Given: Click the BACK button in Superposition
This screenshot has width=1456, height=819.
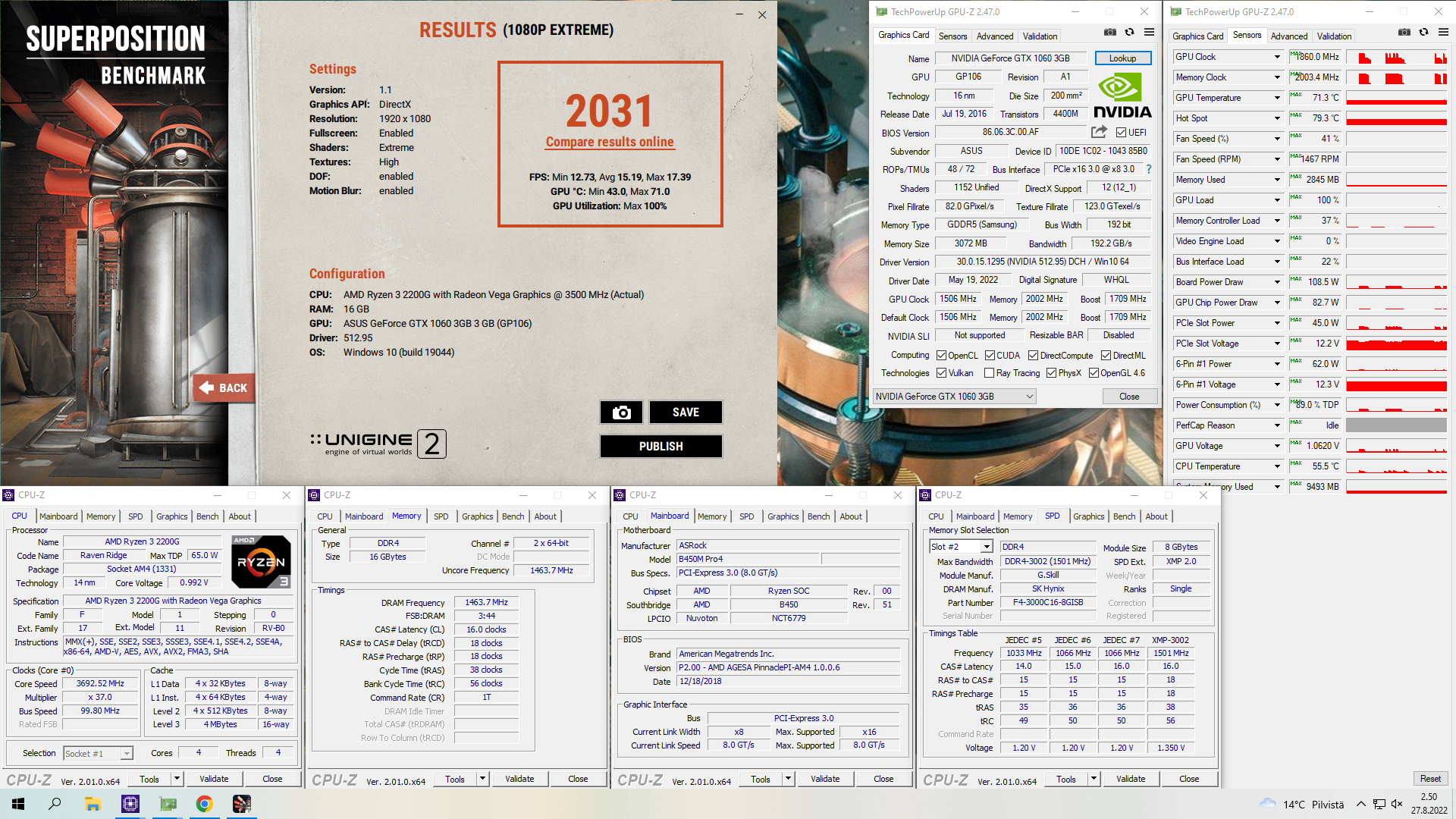Looking at the screenshot, I should click(x=224, y=388).
